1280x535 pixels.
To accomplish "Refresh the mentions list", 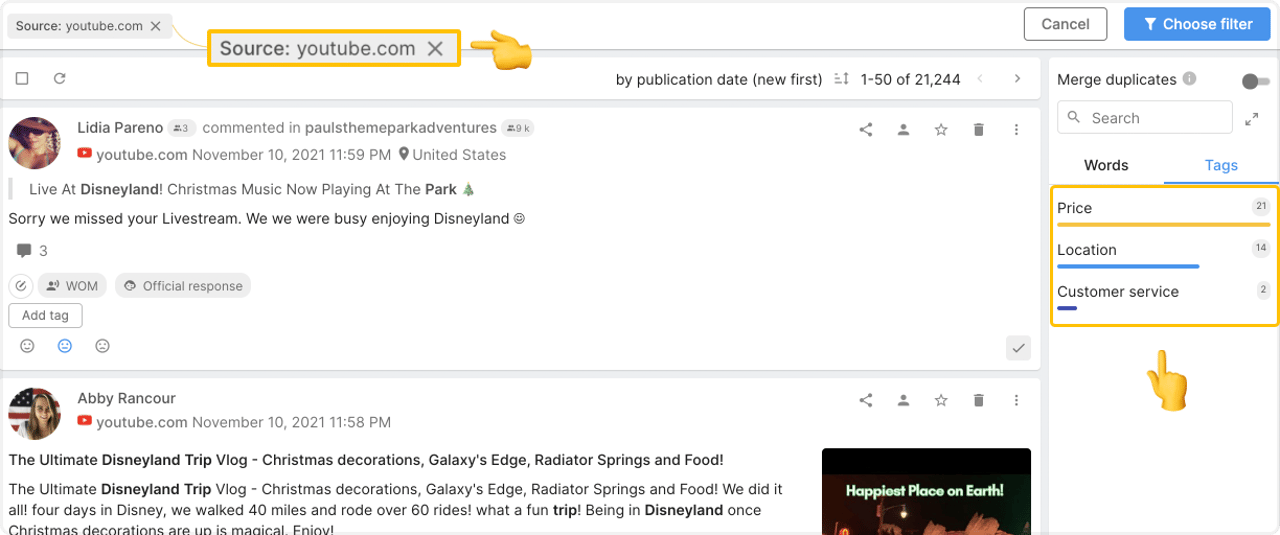I will tap(59, 78).
